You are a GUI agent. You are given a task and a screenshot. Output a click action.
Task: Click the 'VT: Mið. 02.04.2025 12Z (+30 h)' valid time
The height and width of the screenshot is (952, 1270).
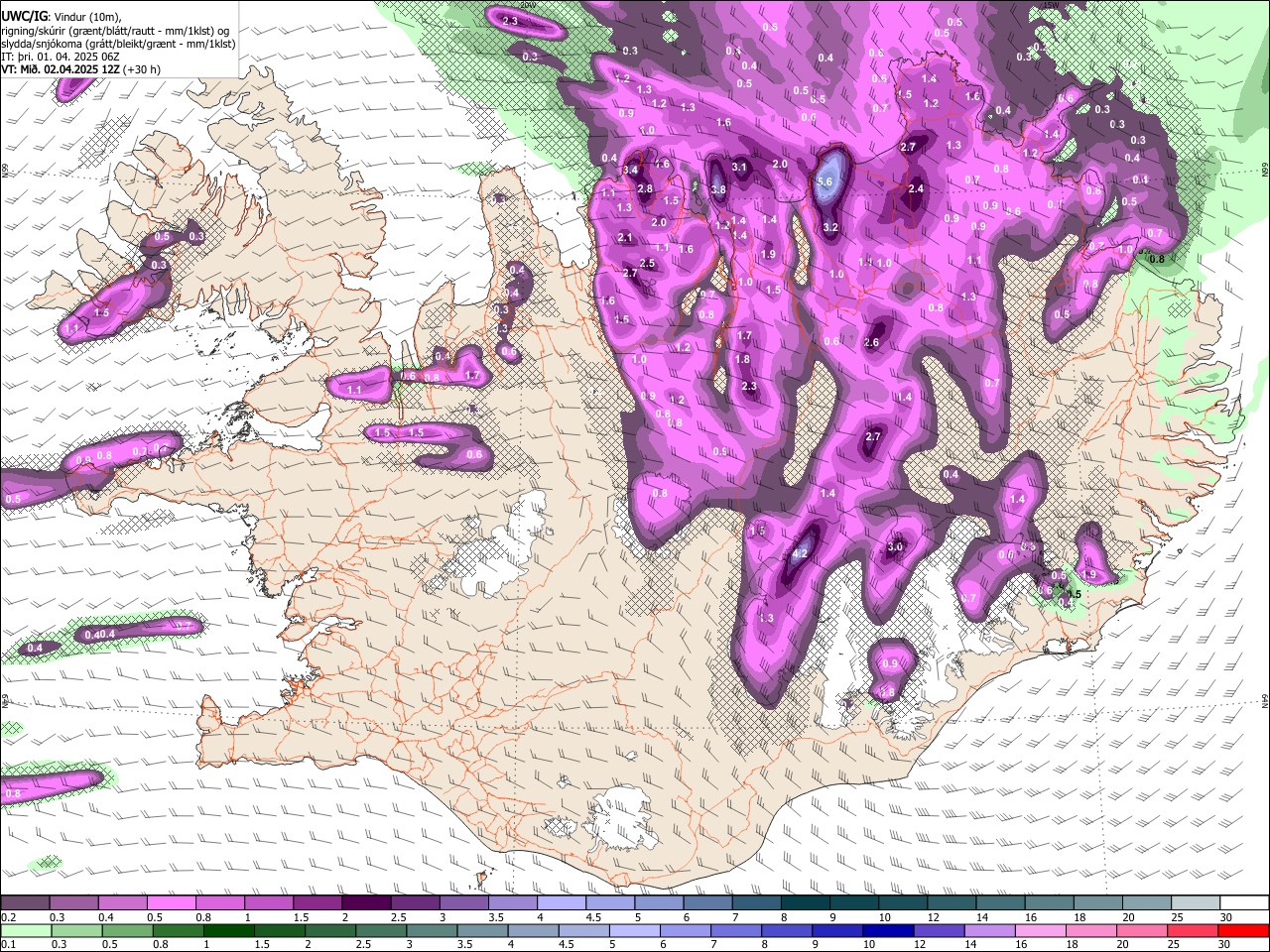(x=80, y=69)
